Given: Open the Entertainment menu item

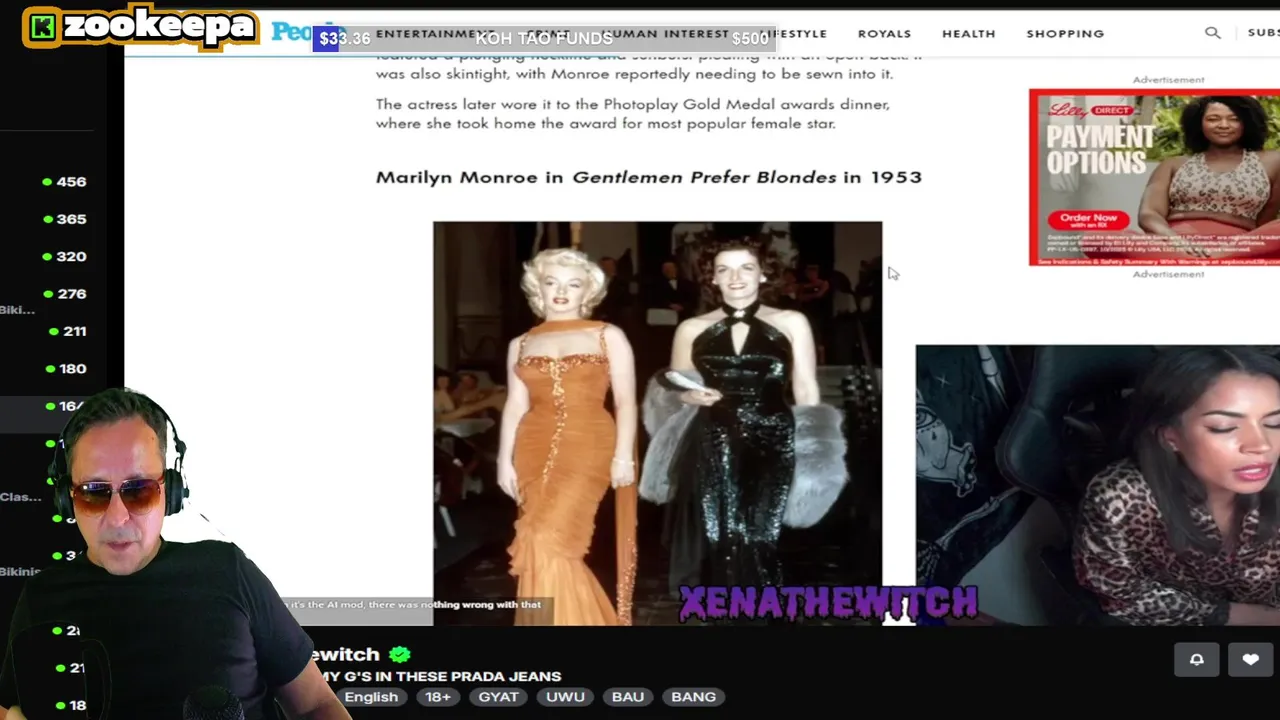Looking at the screenshot, I should [x=435, y=34].
